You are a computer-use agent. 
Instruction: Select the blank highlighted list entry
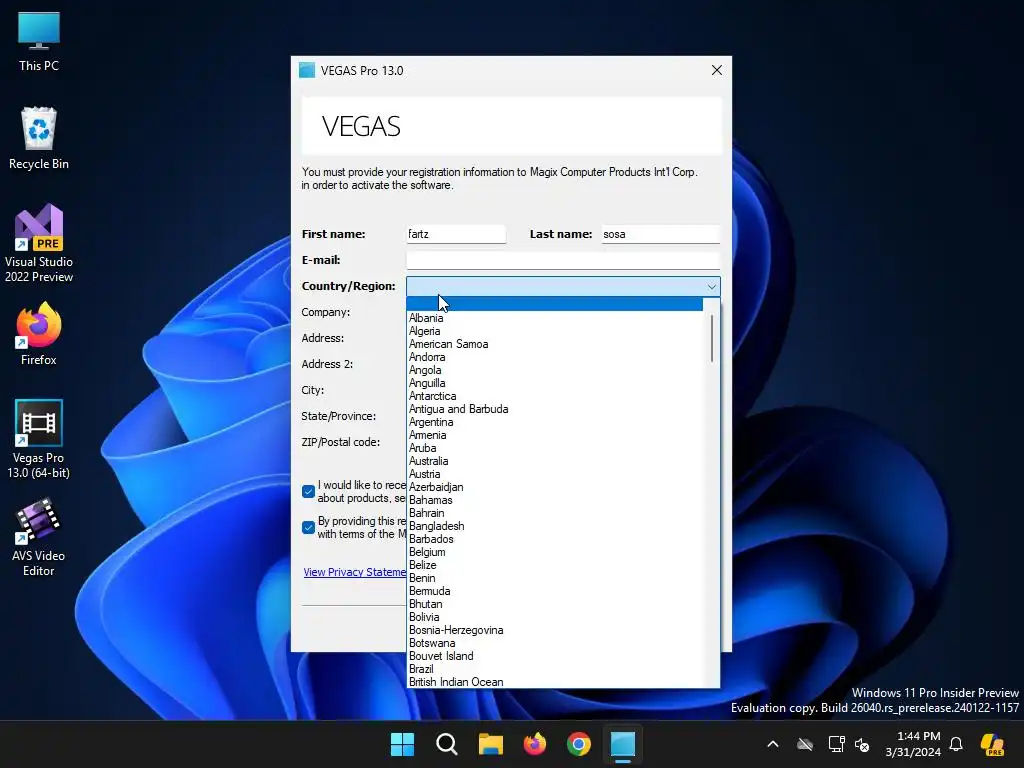coord(554,304)
